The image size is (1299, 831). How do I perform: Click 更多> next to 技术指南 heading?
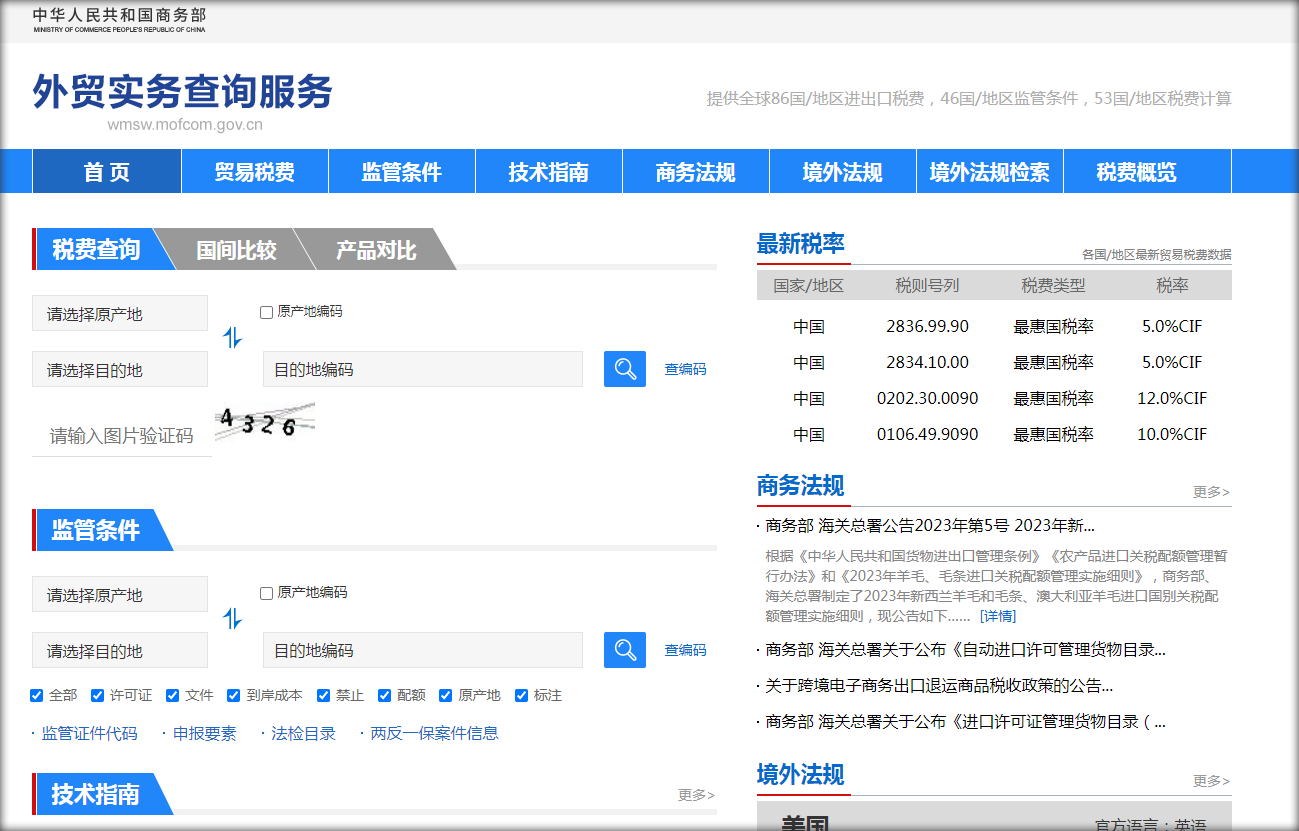click(x=697, y=795)
